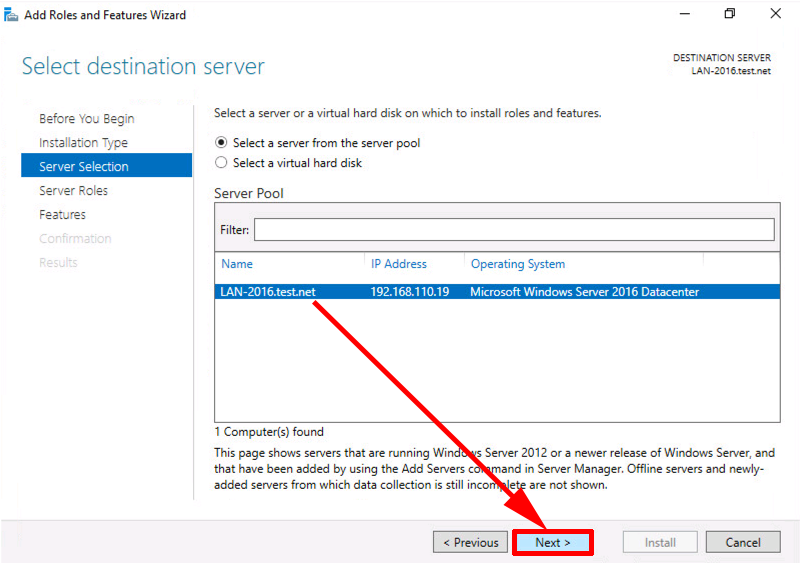Select the LAN-2016.test.net server row
The image size is (800, 563).
[x=497, y=291]
